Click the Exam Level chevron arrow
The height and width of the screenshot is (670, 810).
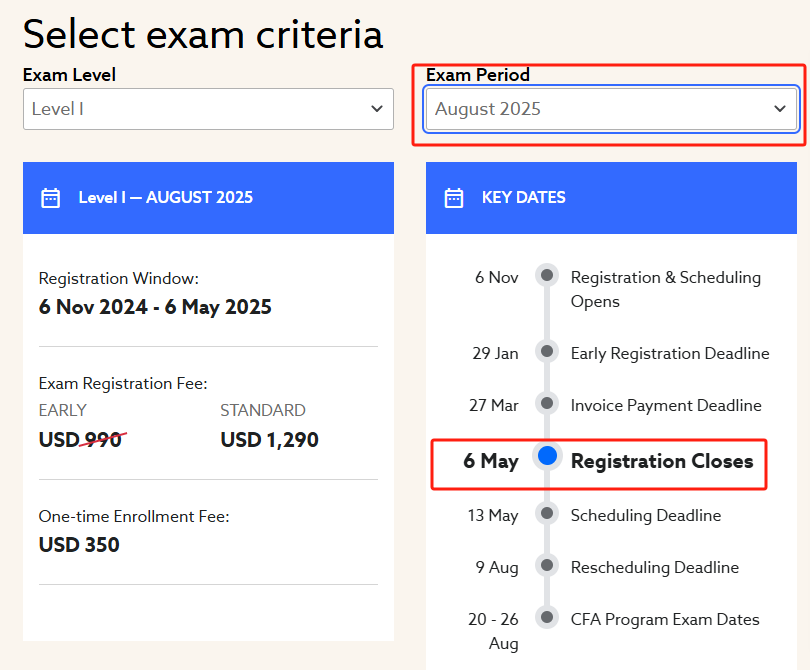click(x=377, y=109)
